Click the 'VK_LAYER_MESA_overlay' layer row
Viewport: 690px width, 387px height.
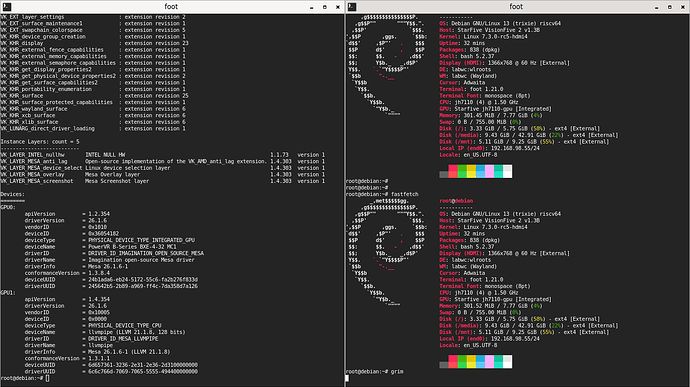pyautogui.click(x=163, y=174)
